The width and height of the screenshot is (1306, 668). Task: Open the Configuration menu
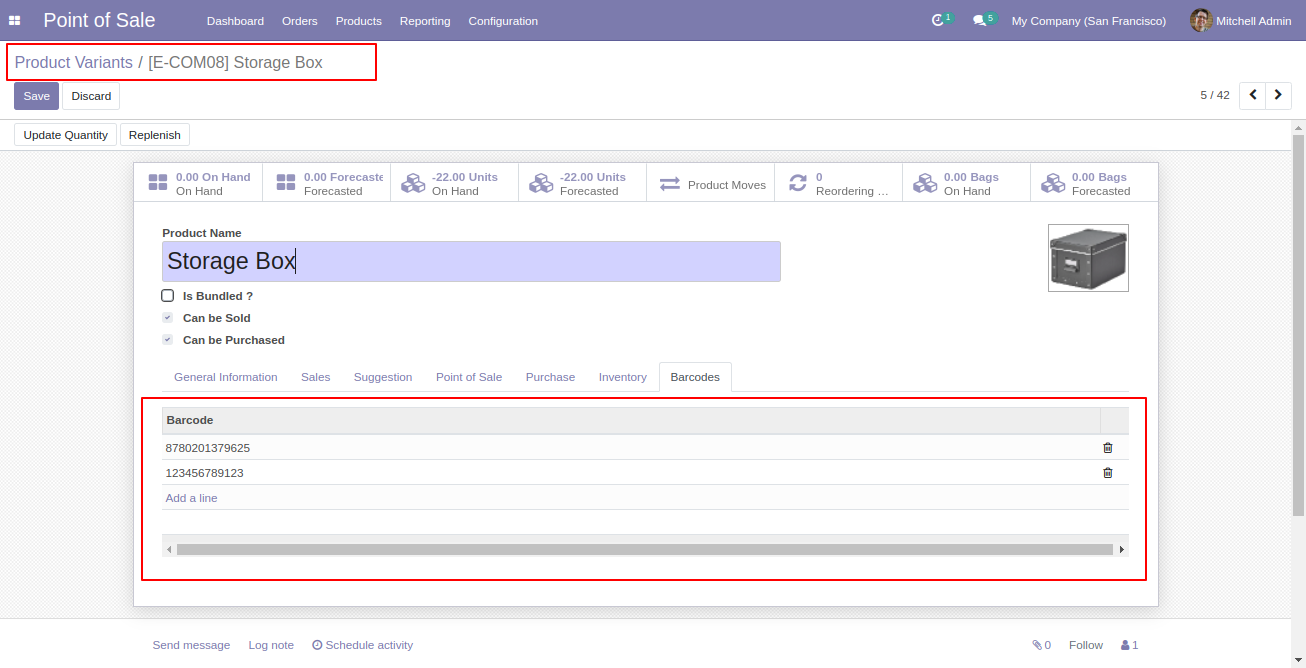pyautogui.click(x=503, y=21)
